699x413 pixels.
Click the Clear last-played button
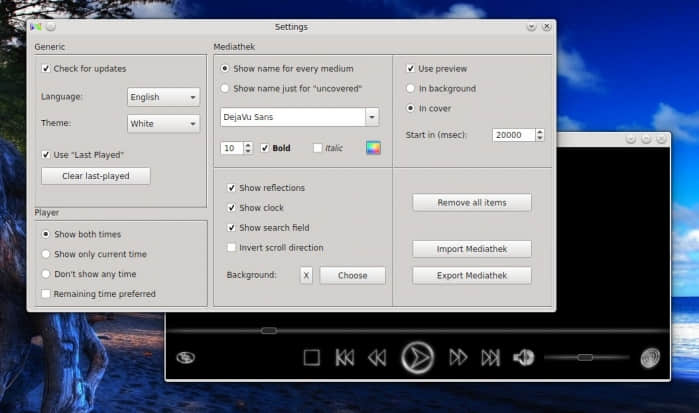pos(96,176)
